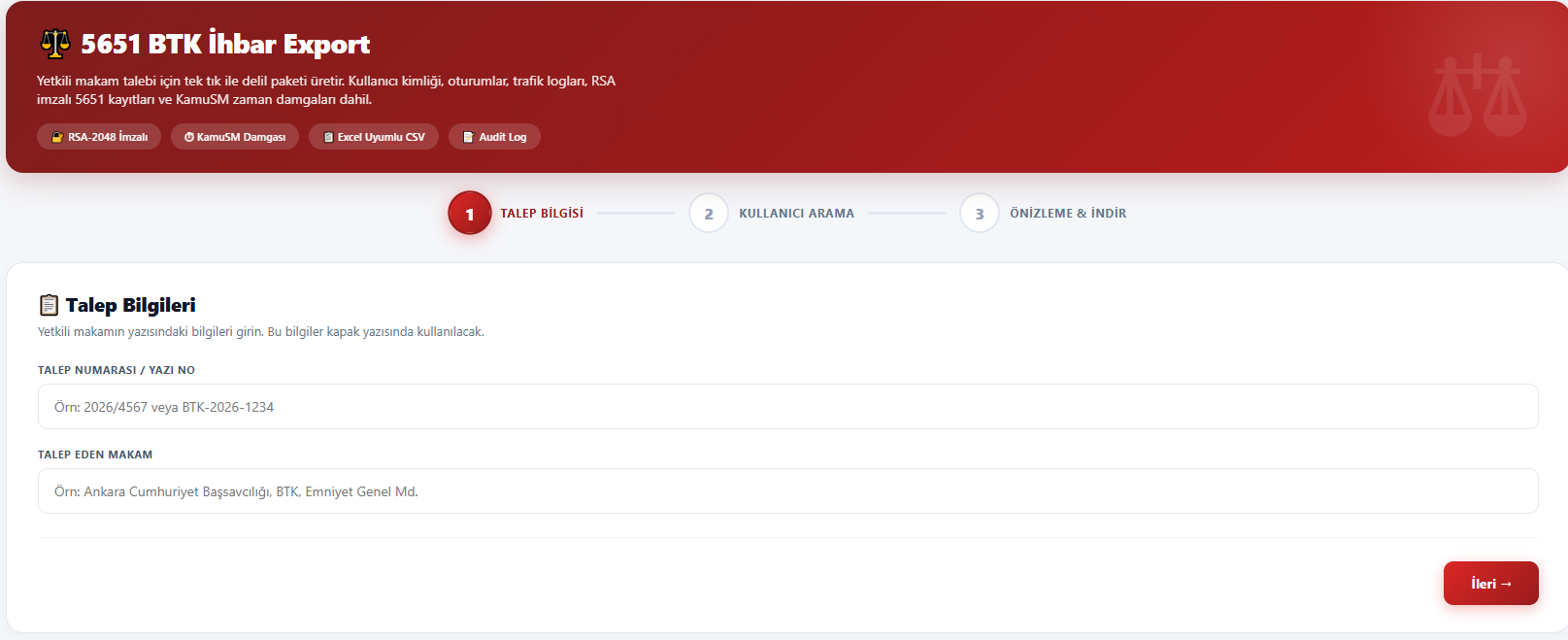This screenshot has height=640, width=1568.
Task: Go to step 2 circle Kullanıcı Arama
Action: click(709, 214)
